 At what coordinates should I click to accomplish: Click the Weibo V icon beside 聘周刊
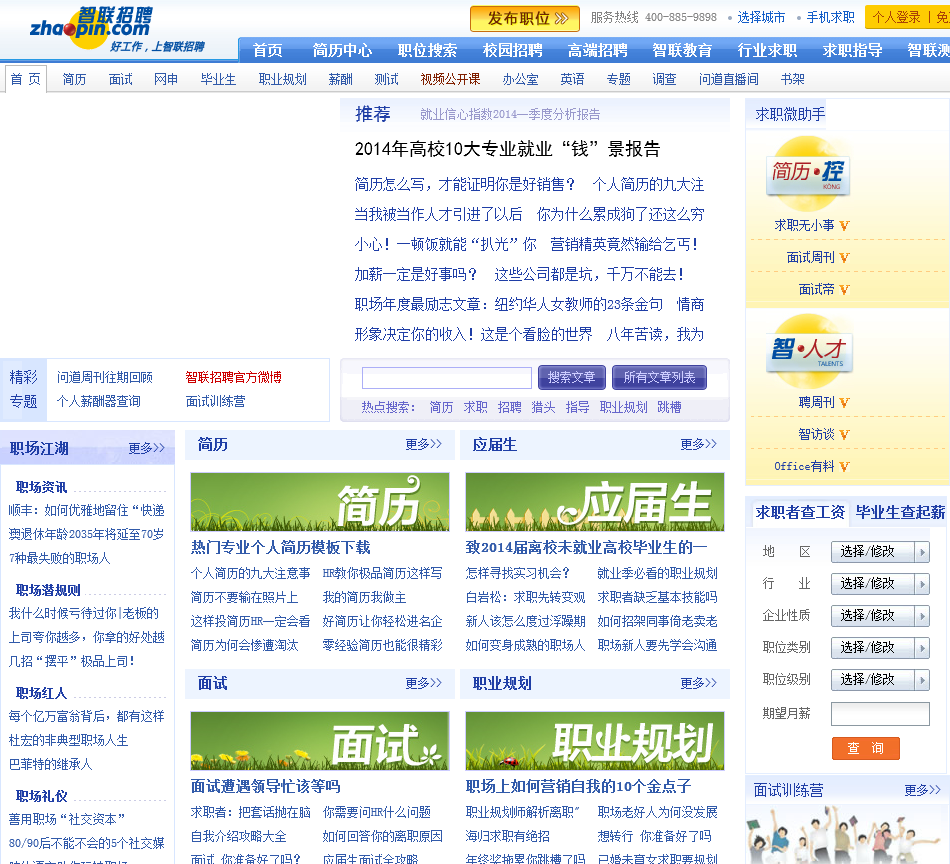tap(844, 402)
